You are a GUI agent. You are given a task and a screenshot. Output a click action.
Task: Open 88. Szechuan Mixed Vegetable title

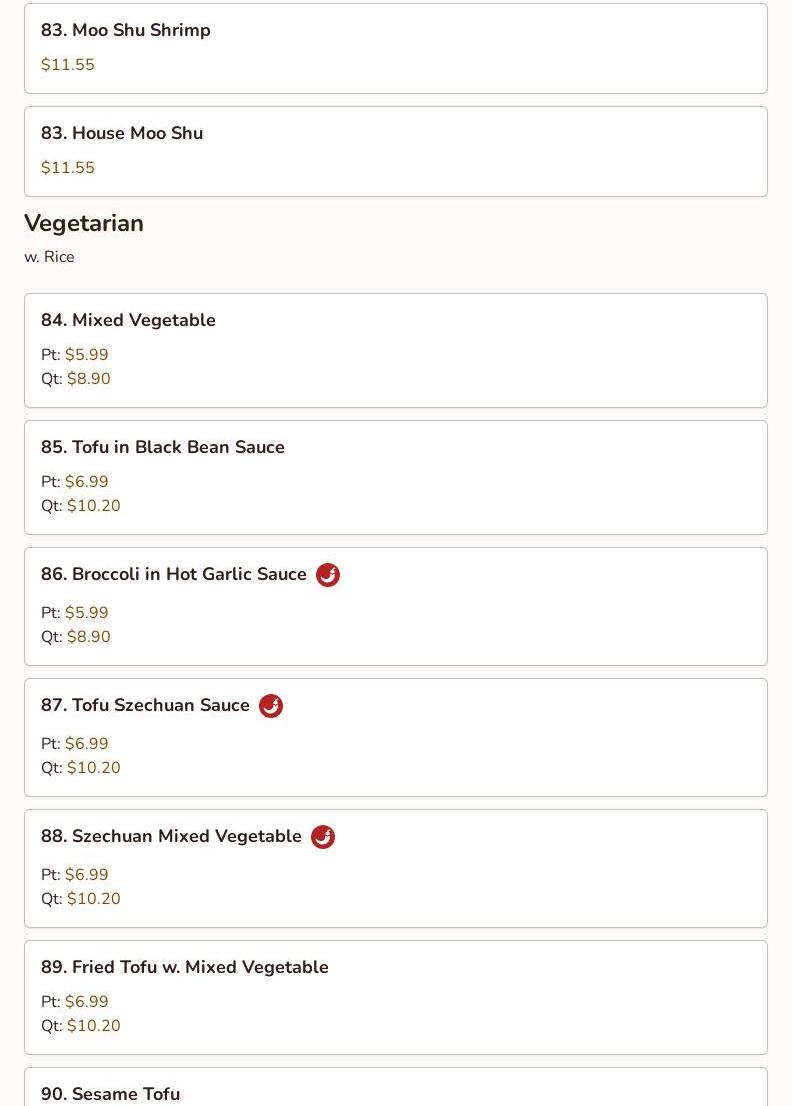tap(171, 836)
